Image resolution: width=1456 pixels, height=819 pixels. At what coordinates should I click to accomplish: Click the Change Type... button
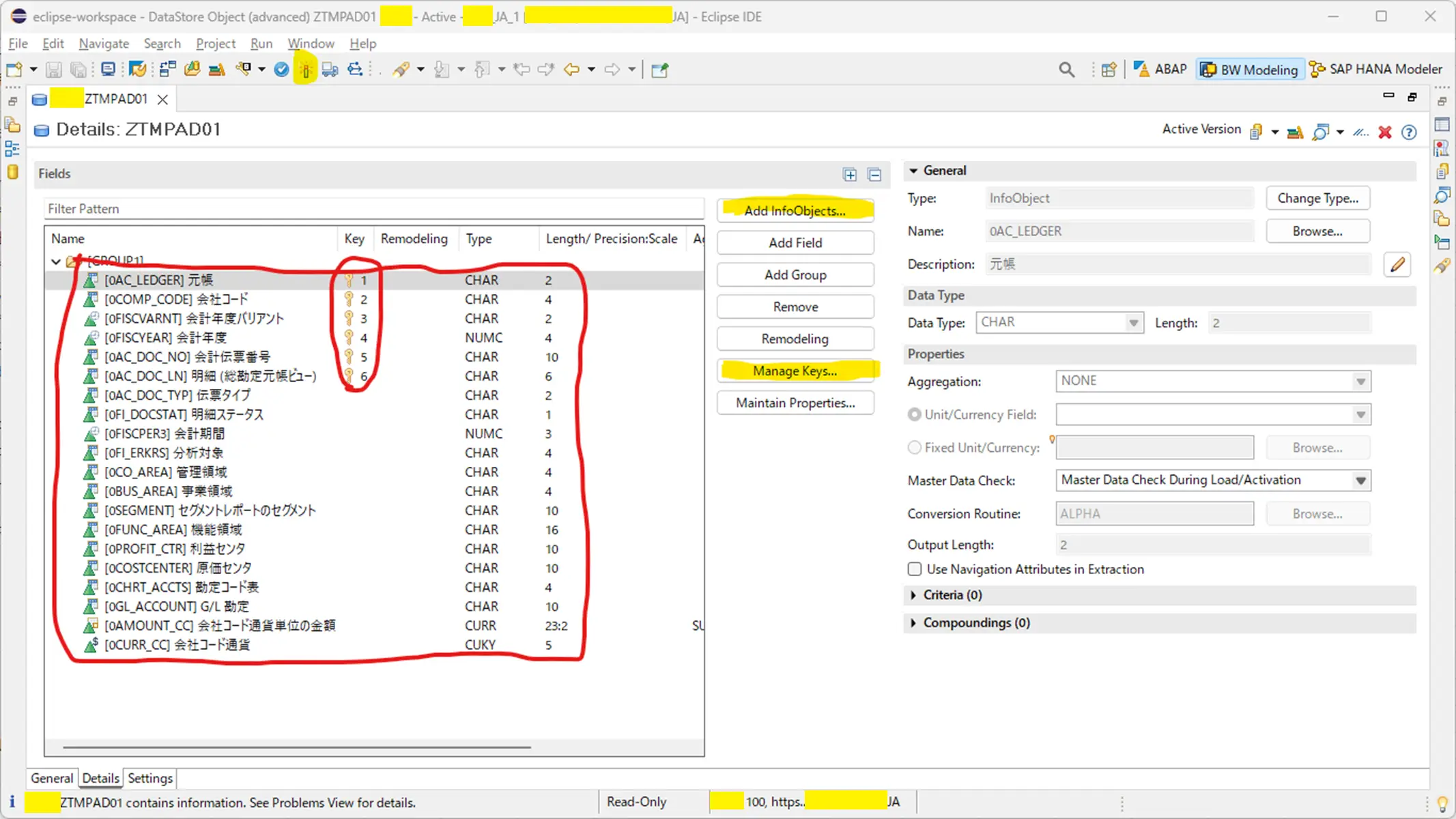(1318, 199)
